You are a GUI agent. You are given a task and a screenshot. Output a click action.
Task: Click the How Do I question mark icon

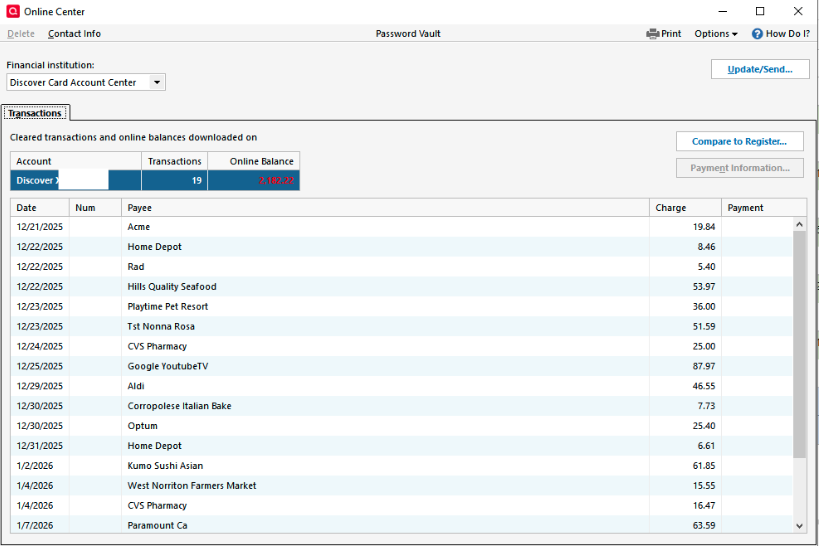[757, 34]
